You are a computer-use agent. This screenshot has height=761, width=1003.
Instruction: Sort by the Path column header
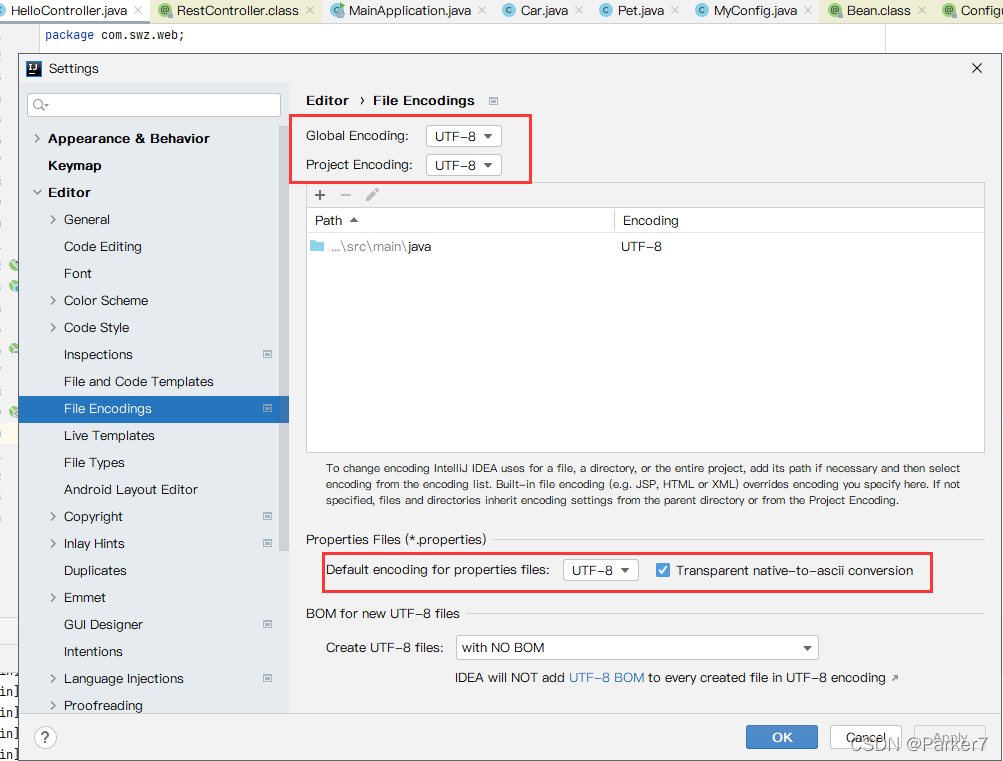tap(460, 221)
